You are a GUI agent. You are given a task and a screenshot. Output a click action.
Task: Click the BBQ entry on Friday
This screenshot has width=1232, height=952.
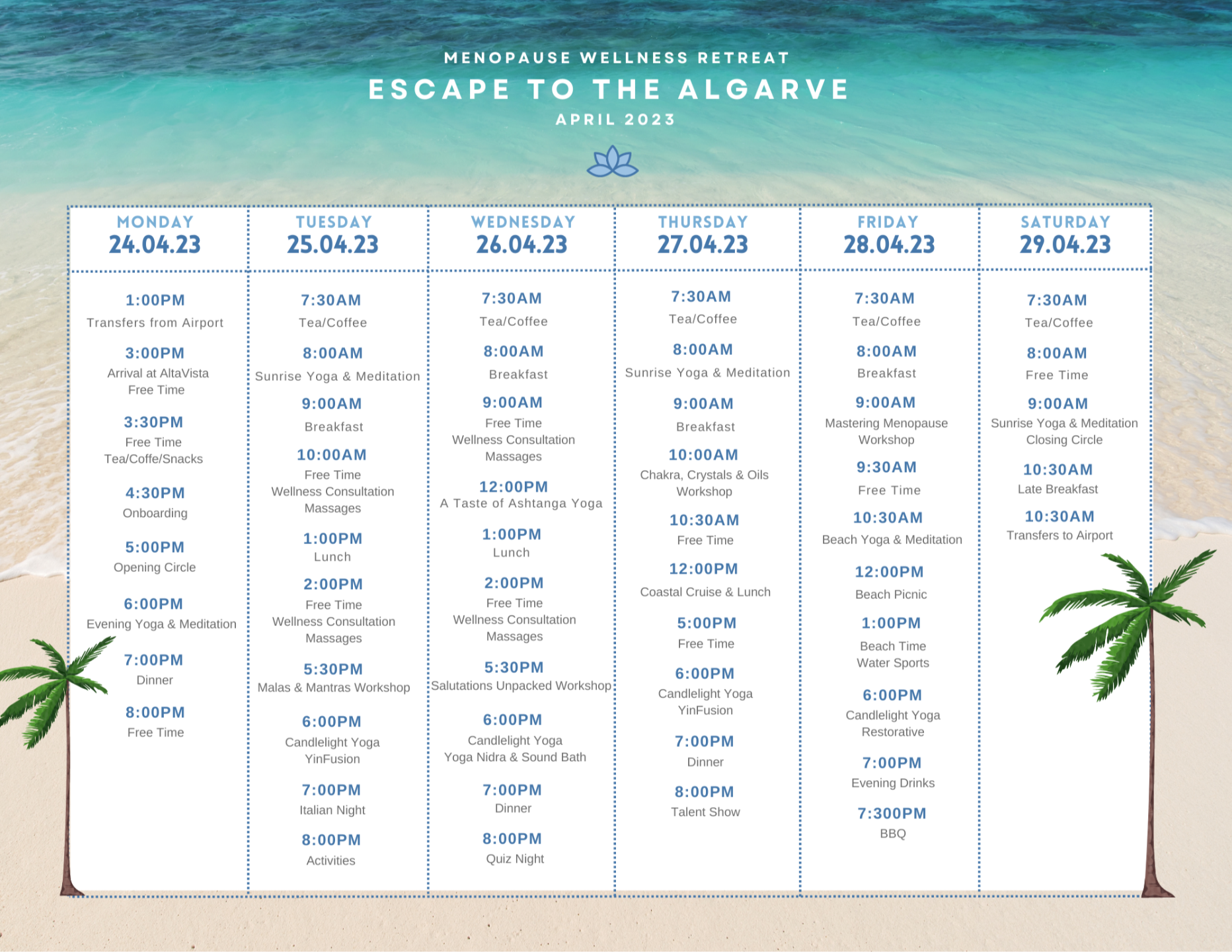pos(893,834)
